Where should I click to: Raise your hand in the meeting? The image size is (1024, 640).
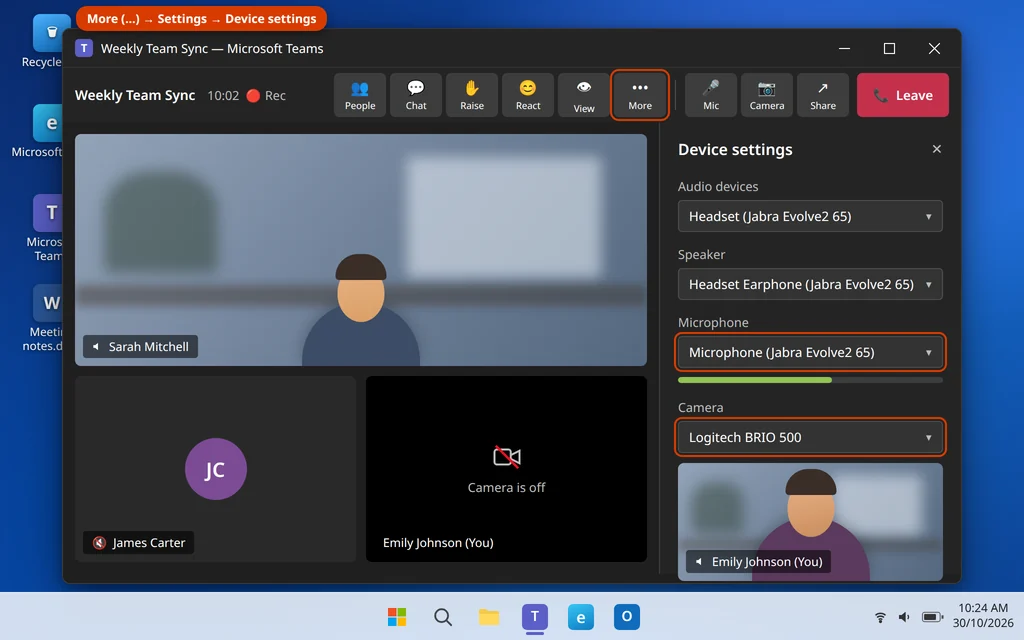[472, 95]
